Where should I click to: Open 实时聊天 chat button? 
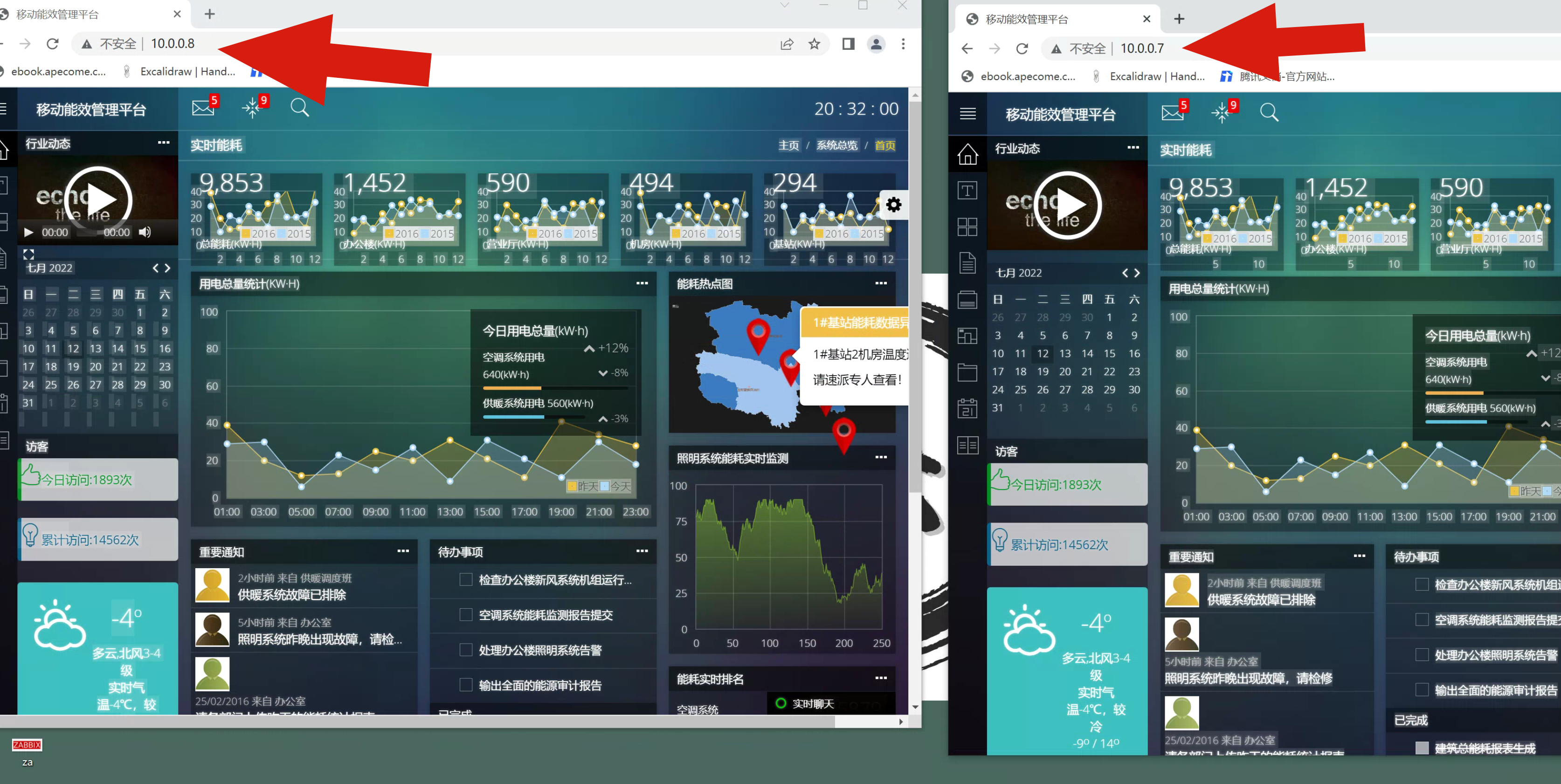pyautogui.click(x=805, y=703)
